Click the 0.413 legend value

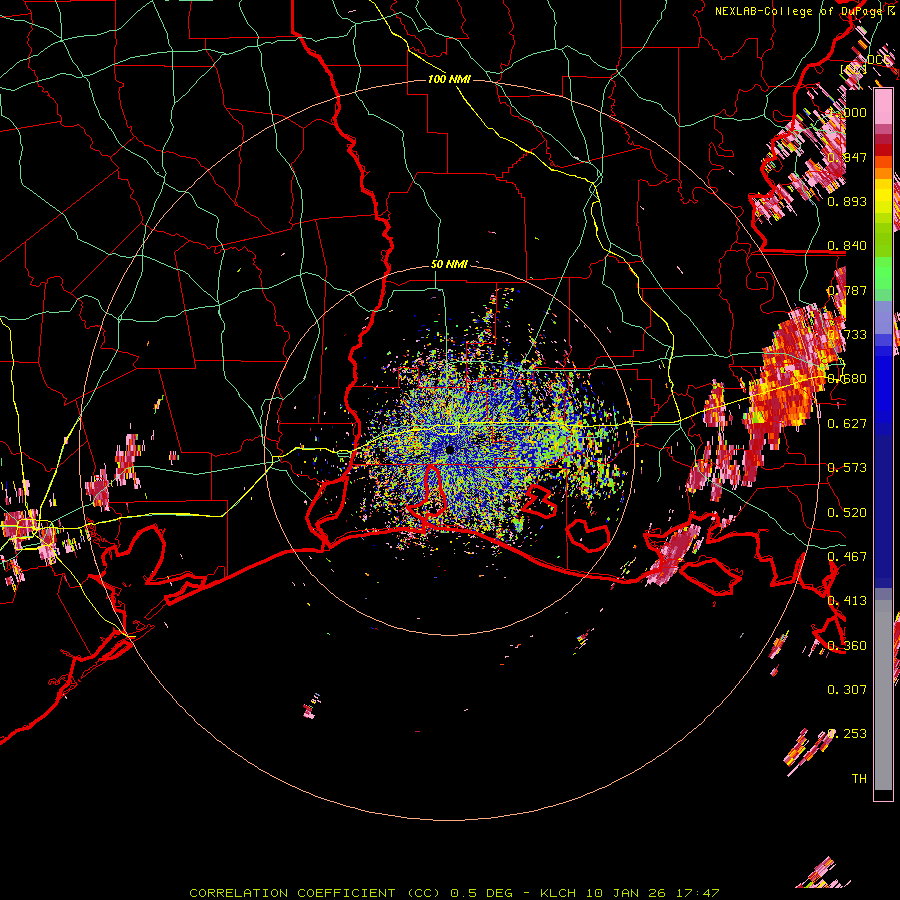pos(847,600)
